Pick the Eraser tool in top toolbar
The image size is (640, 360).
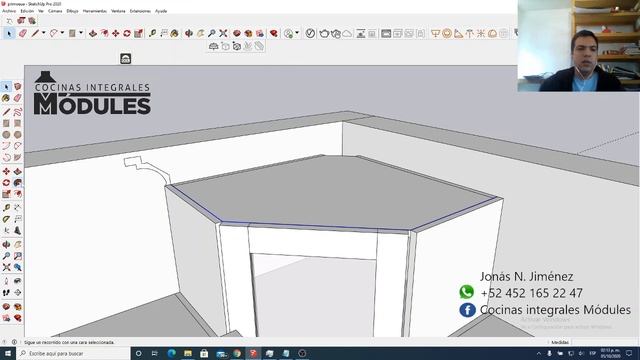(x=23, y=33)
